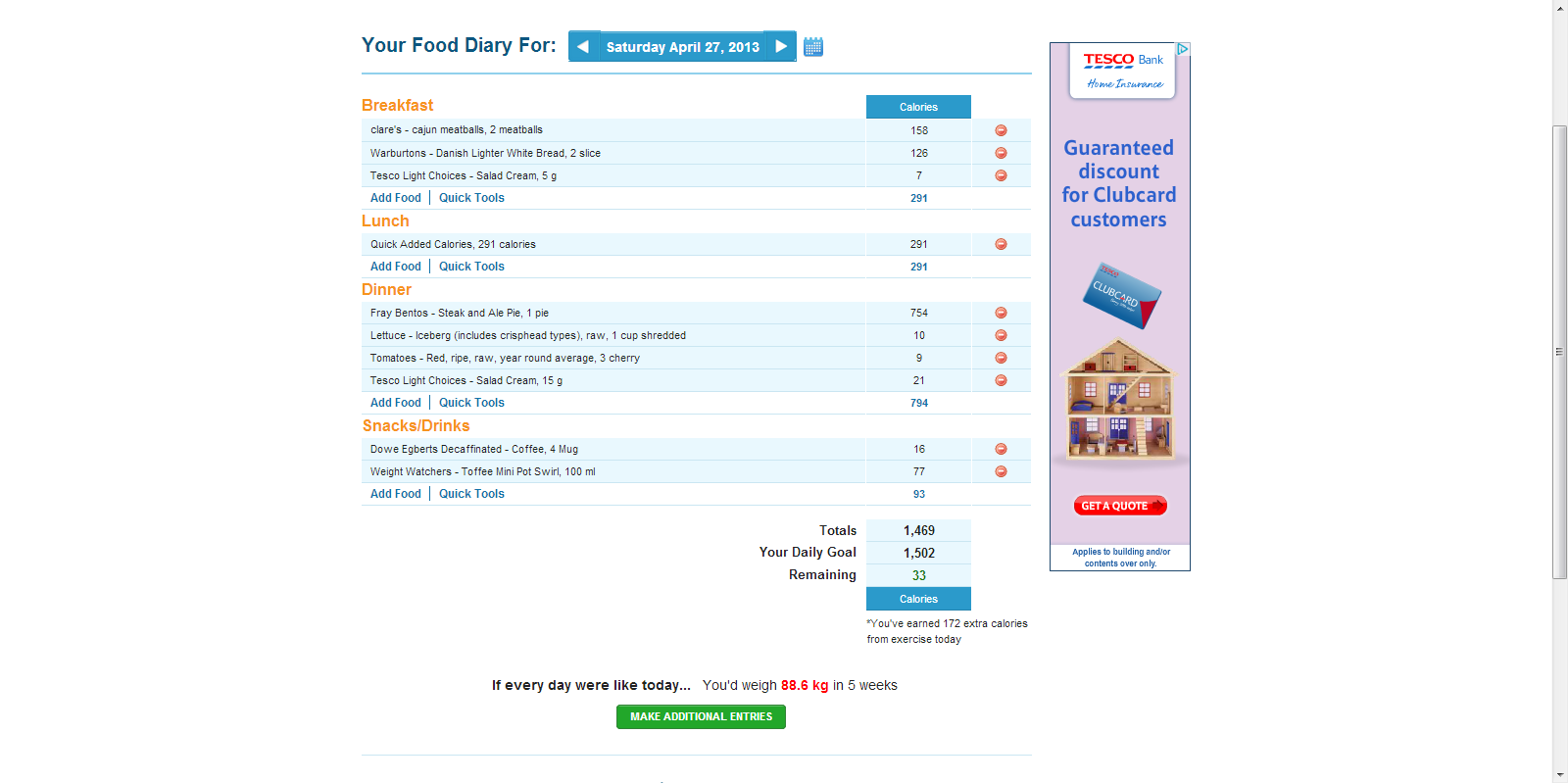The height and width of the screenshot is (783, 1568).
Task: Open clare's cajun meatballs entry
Action: 457,130
